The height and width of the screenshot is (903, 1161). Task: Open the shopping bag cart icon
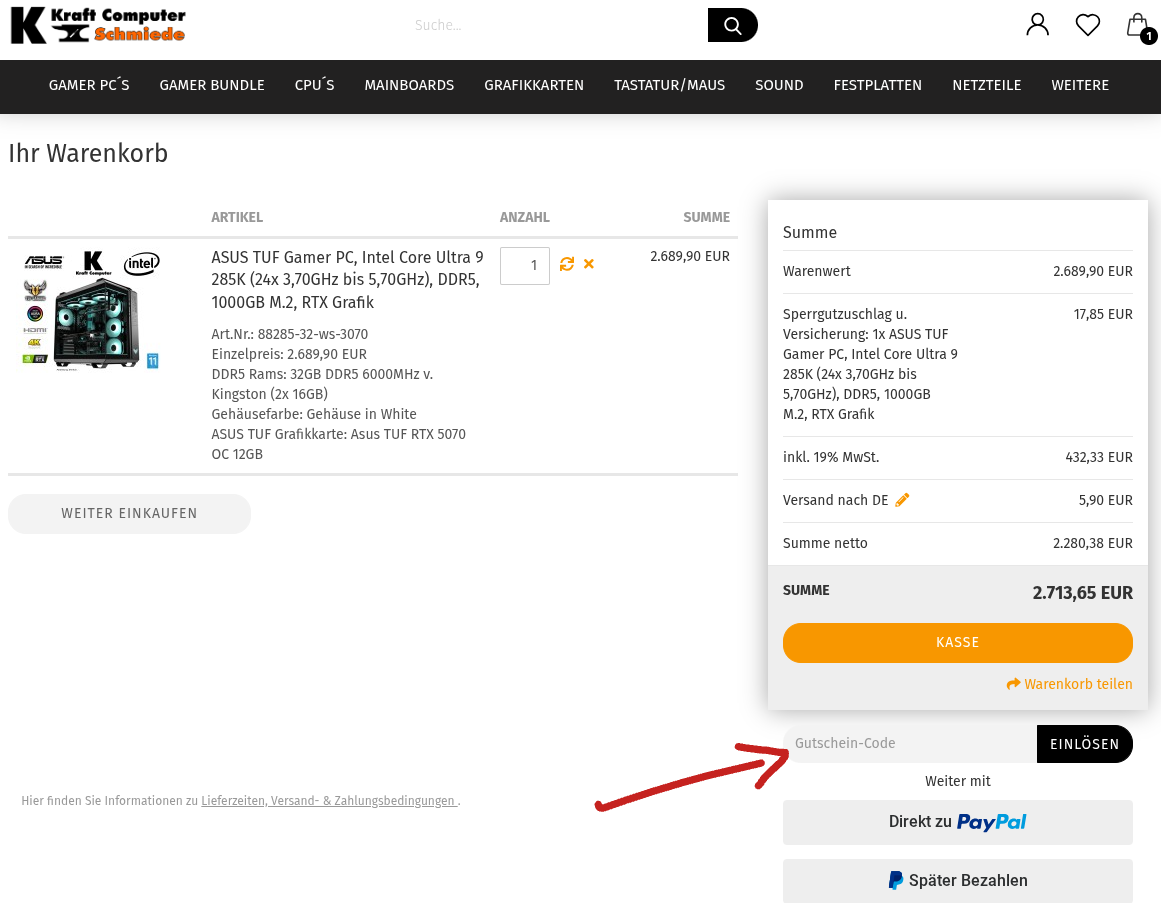pyautogui.click(x=1138, y=26)
